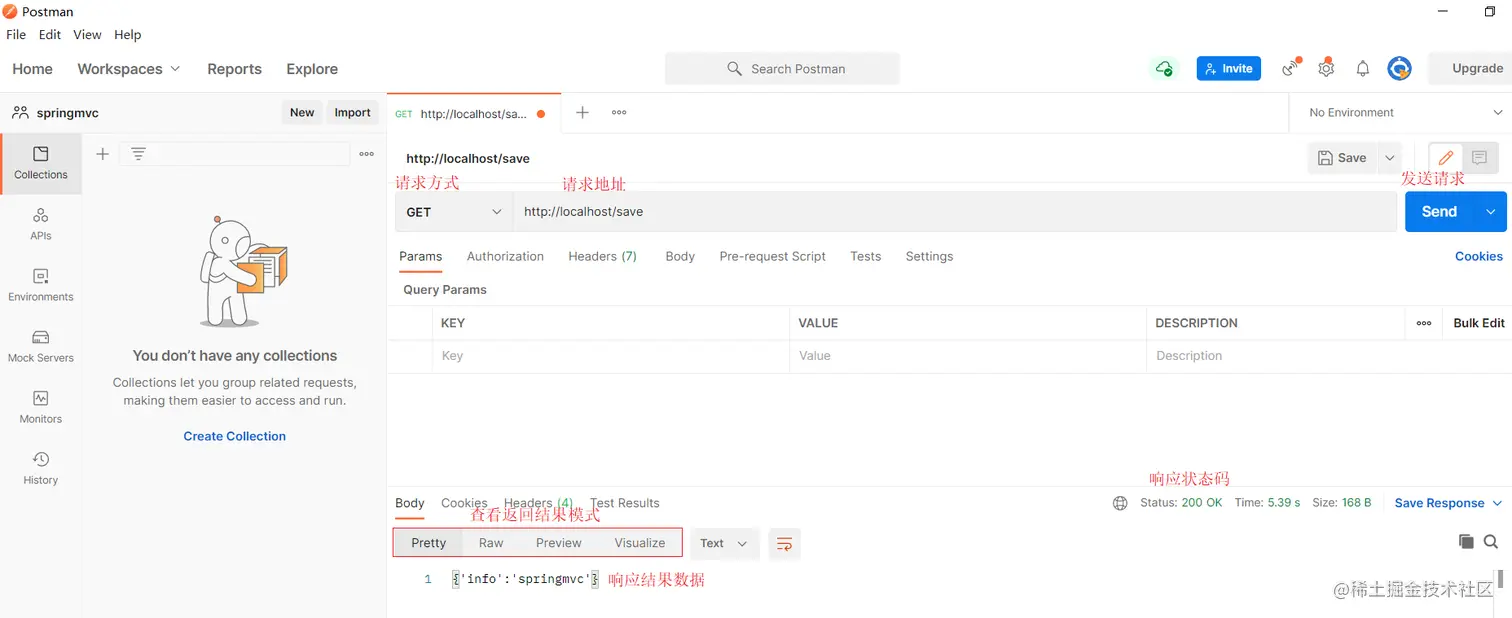Open the Workspaces dropdown
1512x618 pixels.
129,69
